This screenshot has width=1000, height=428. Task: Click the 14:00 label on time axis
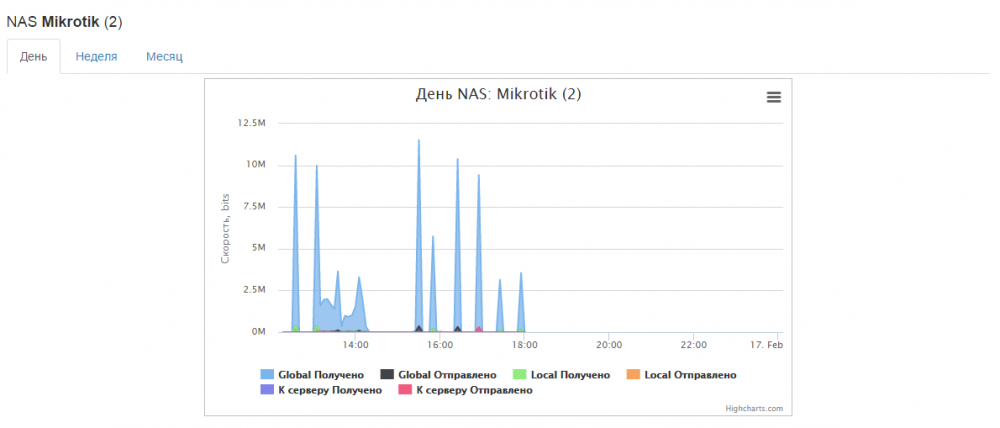356,345
